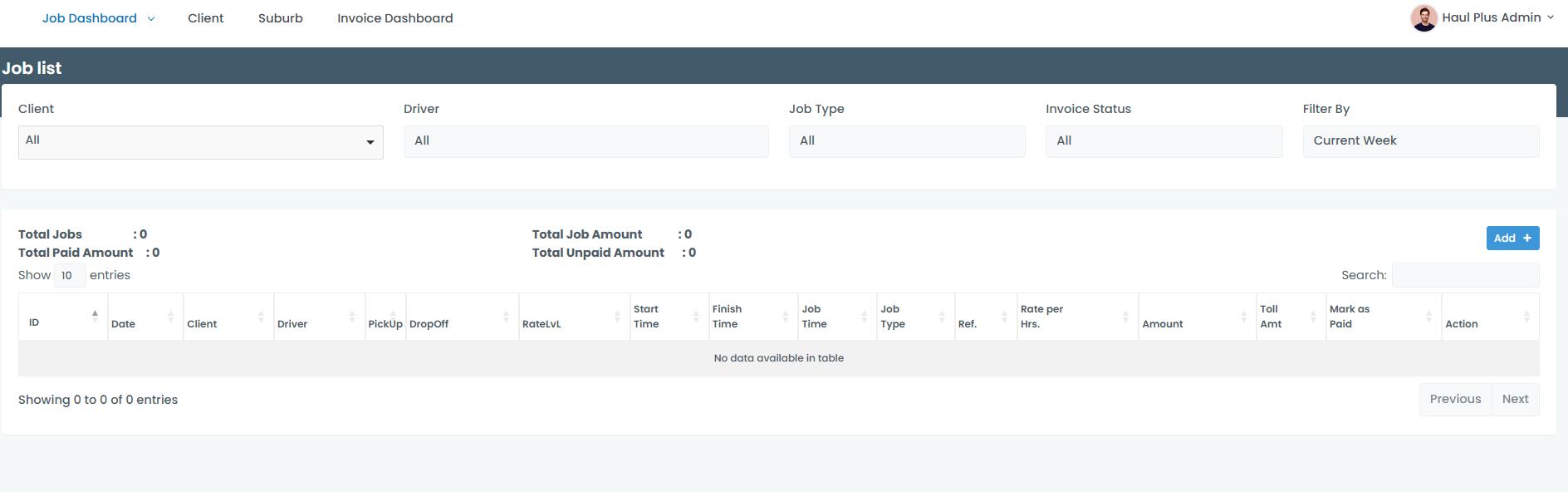This screenshot has width=1568, height=492.
Task: Change the Show entries count selector
Action: [70, 275]
